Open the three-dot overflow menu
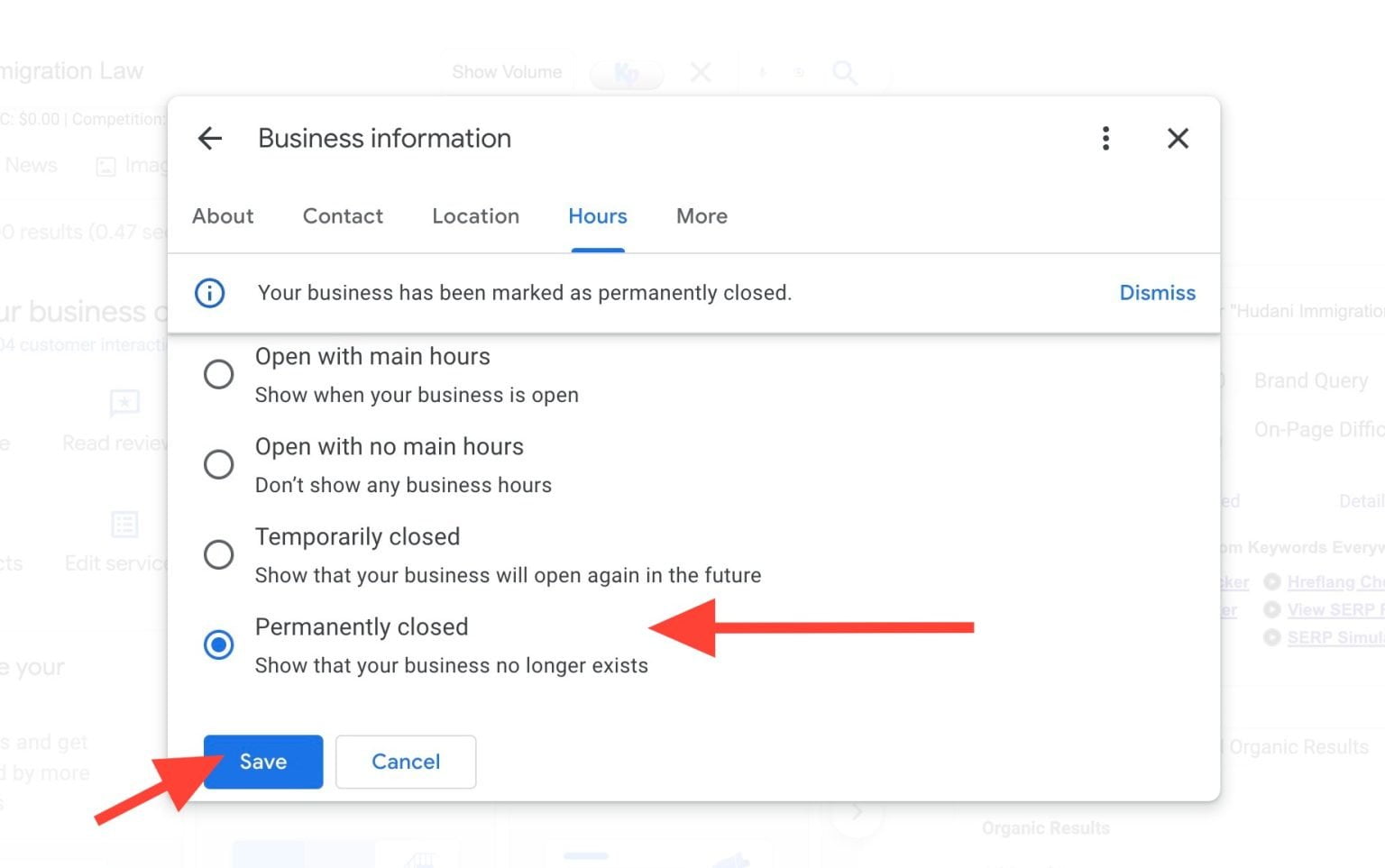Viewport: 1385px width, 868px height. (x=1105, y=138)
